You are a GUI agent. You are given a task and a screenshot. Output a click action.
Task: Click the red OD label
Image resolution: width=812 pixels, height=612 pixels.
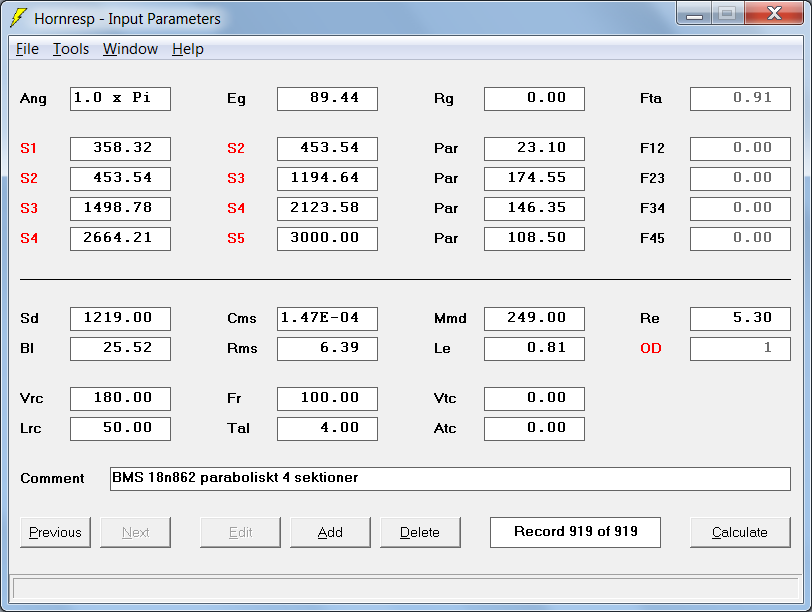651,348
